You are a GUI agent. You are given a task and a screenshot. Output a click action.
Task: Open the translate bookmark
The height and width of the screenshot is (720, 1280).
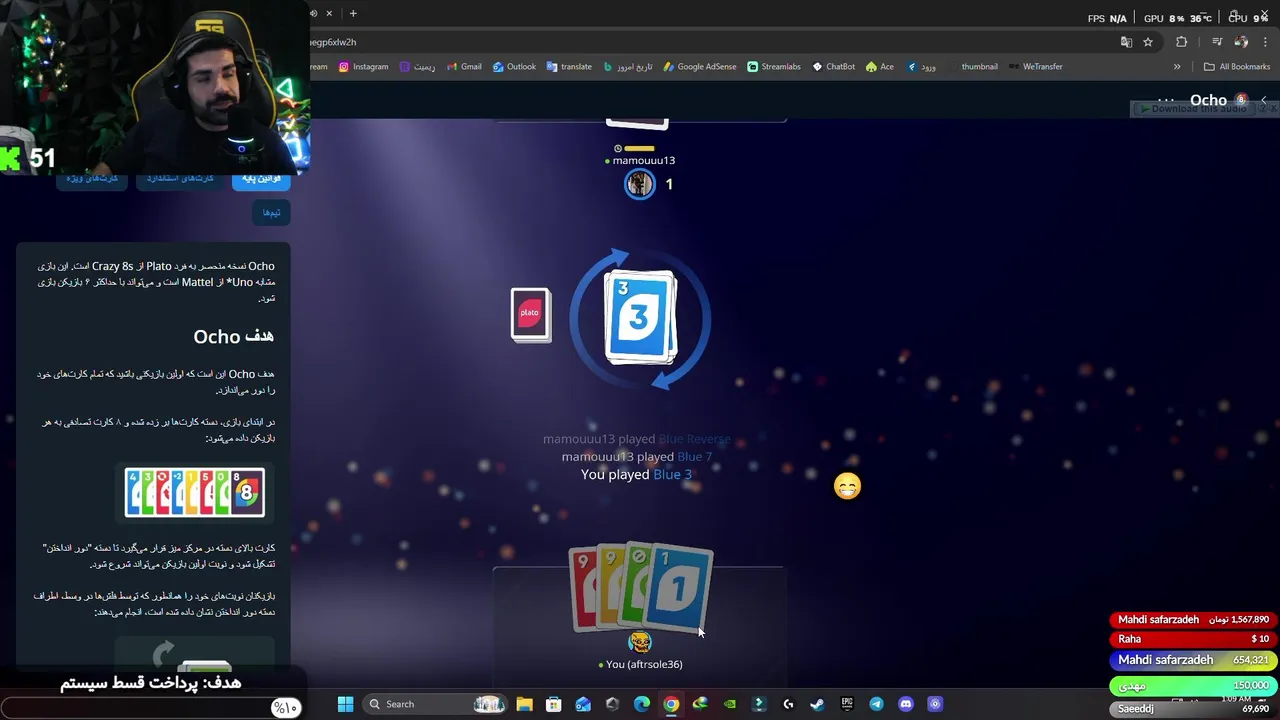point(569,67)
